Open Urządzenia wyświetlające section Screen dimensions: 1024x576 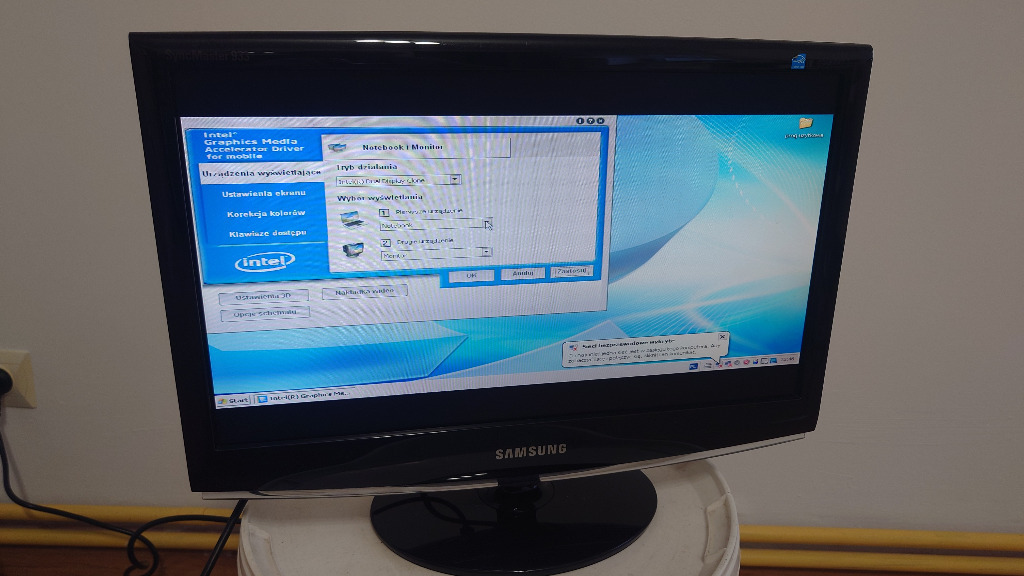261,173
